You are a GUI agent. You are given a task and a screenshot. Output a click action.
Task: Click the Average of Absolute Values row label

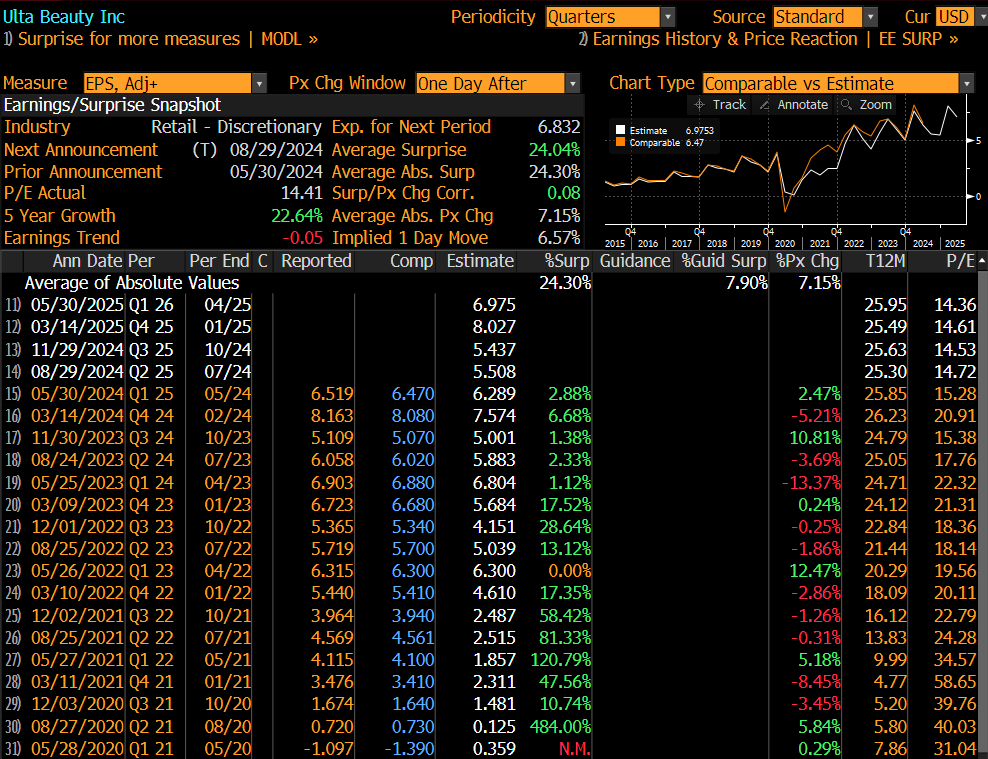(132, 283)
